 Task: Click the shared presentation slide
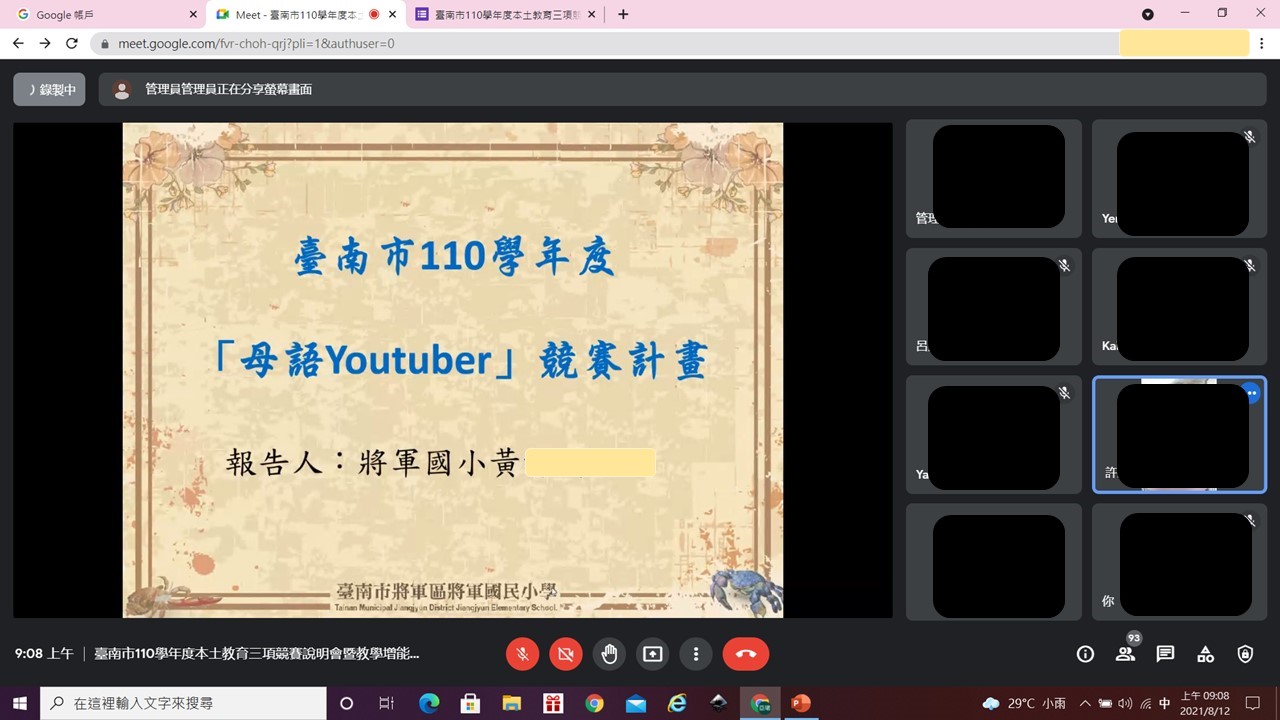click(x=452, y=370)
